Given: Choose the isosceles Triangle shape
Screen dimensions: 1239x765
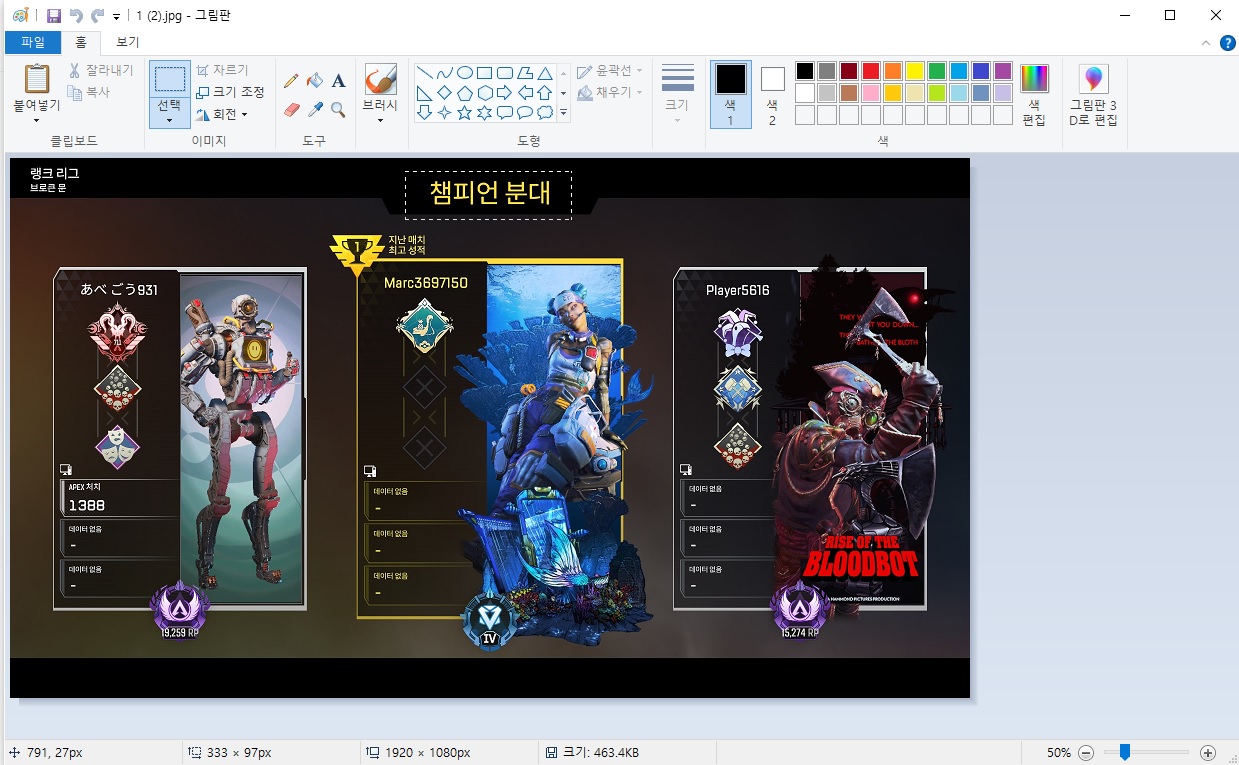Looking at the screenshot, I should coord(544,73).
